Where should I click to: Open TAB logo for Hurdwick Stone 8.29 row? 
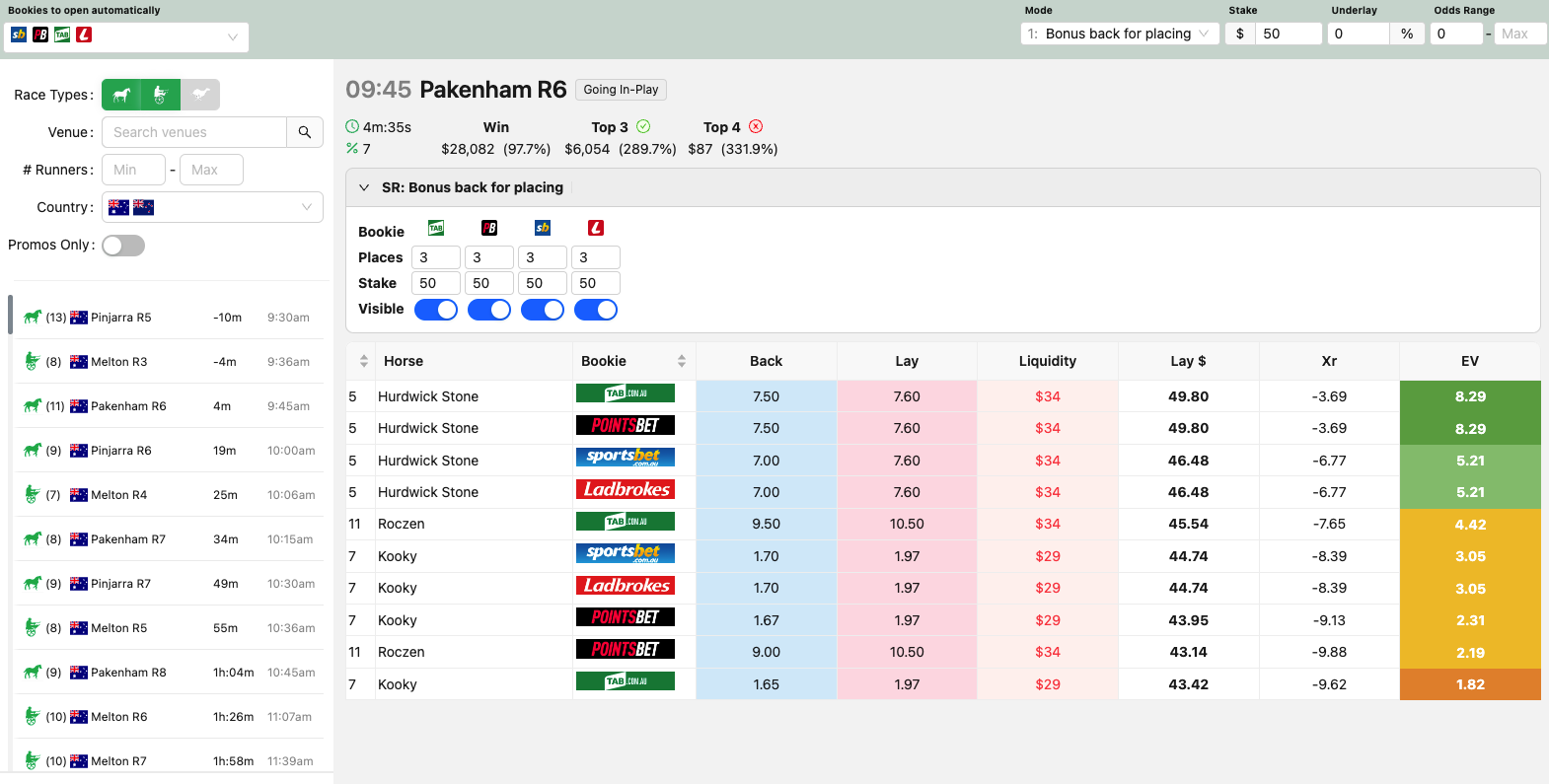[626, 393]
